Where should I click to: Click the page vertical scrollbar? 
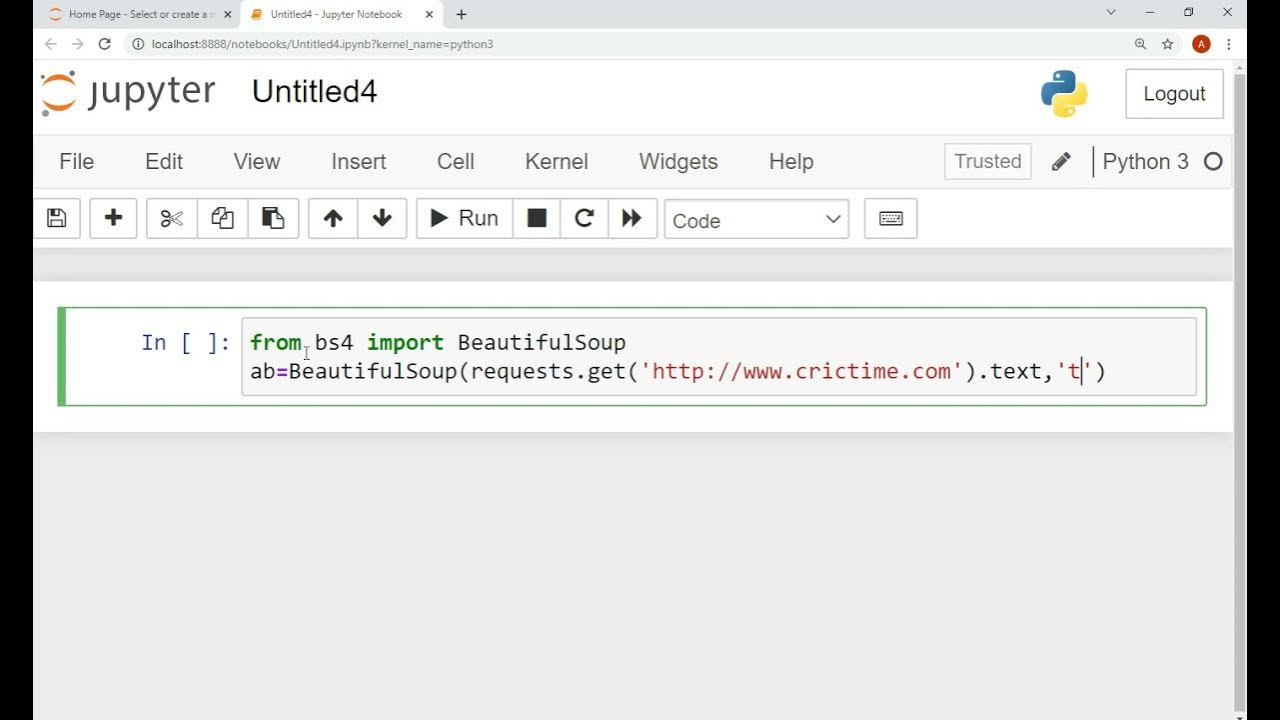click(x=1240, y=390)
